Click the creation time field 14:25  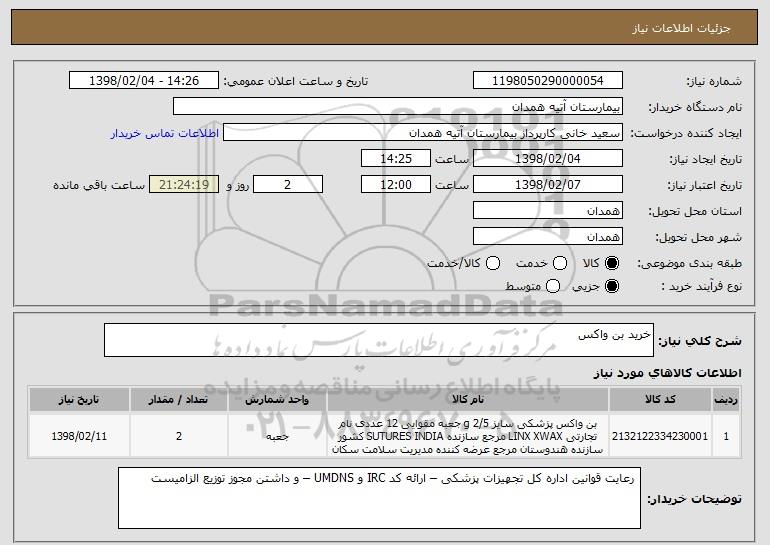396,159
